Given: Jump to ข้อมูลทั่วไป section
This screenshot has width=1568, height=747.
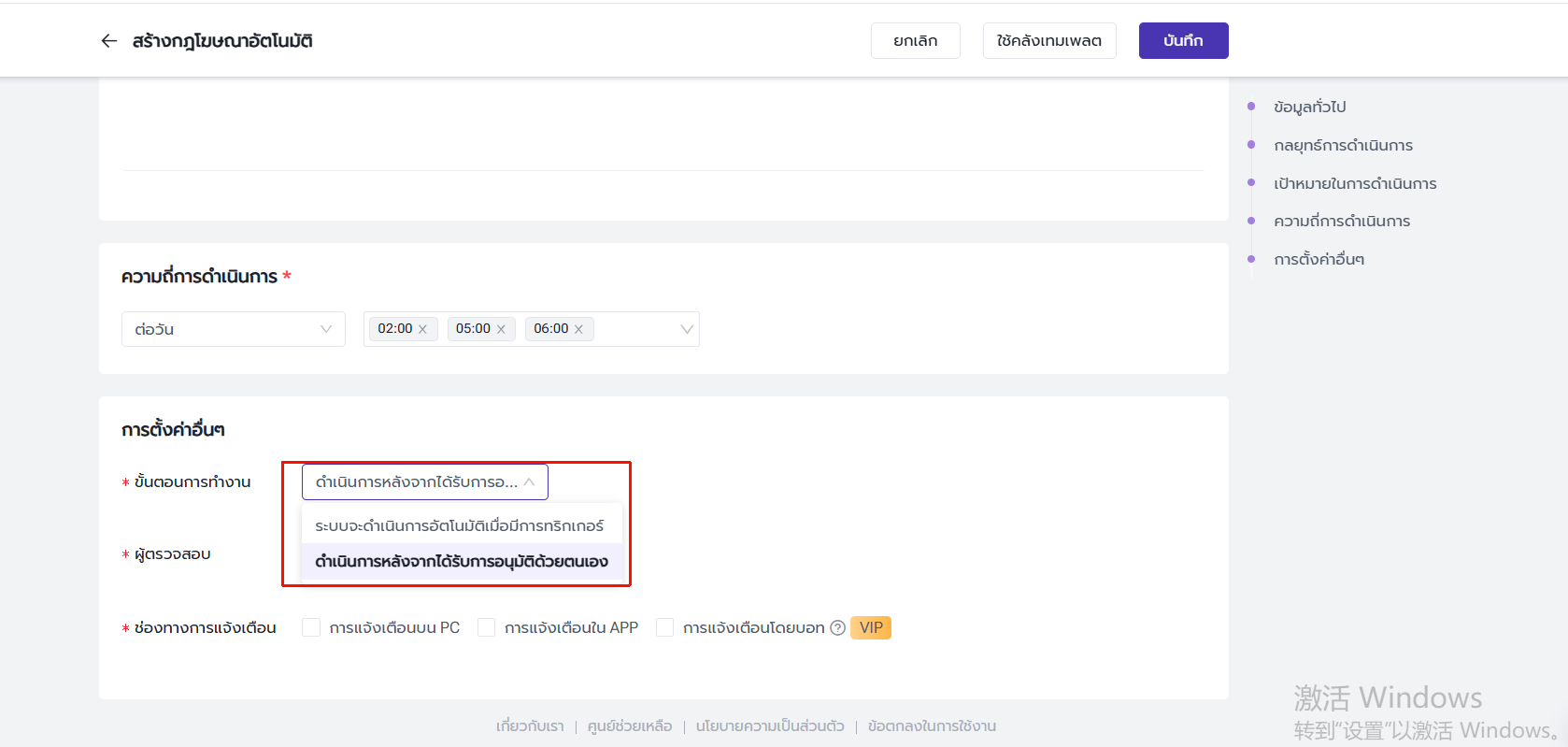Looking at the screenshot, I should coord(1309,108).
